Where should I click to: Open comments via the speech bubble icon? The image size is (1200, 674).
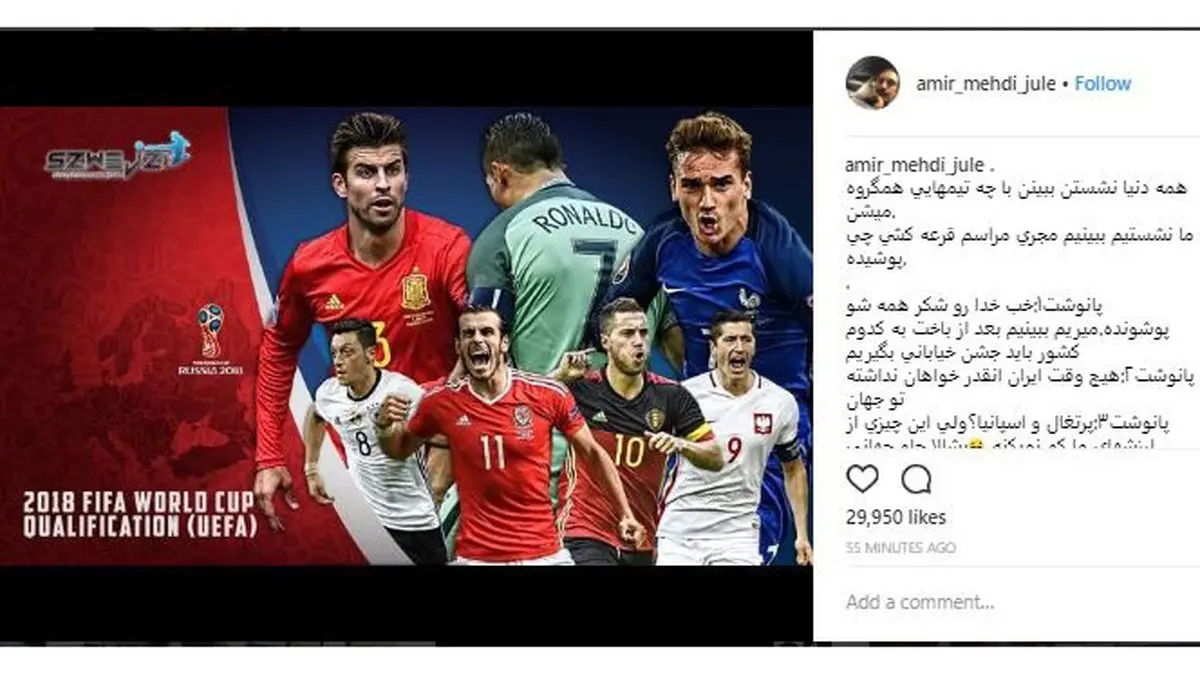[916, 479]
